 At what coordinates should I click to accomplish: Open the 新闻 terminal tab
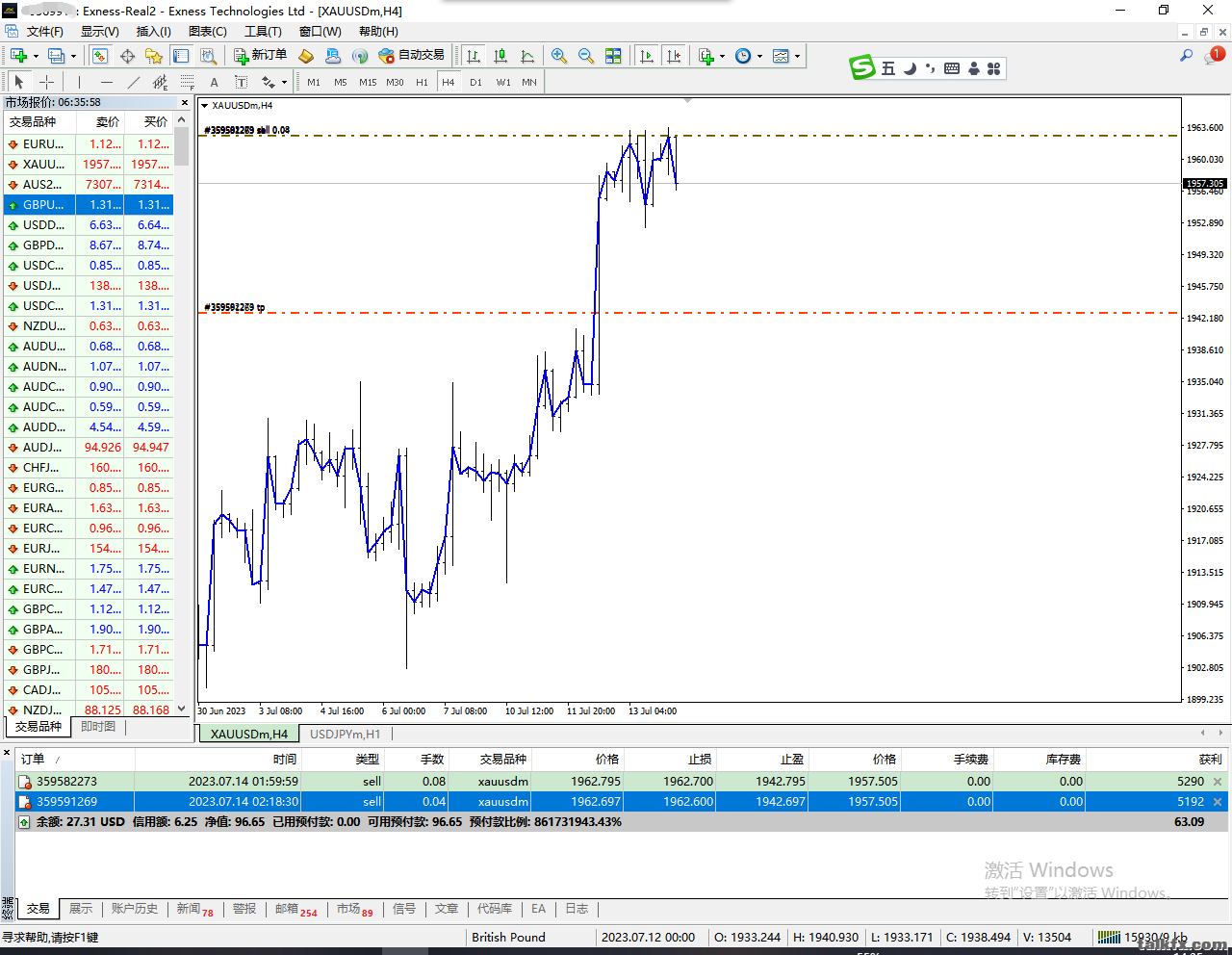click(x=194, y=909)
